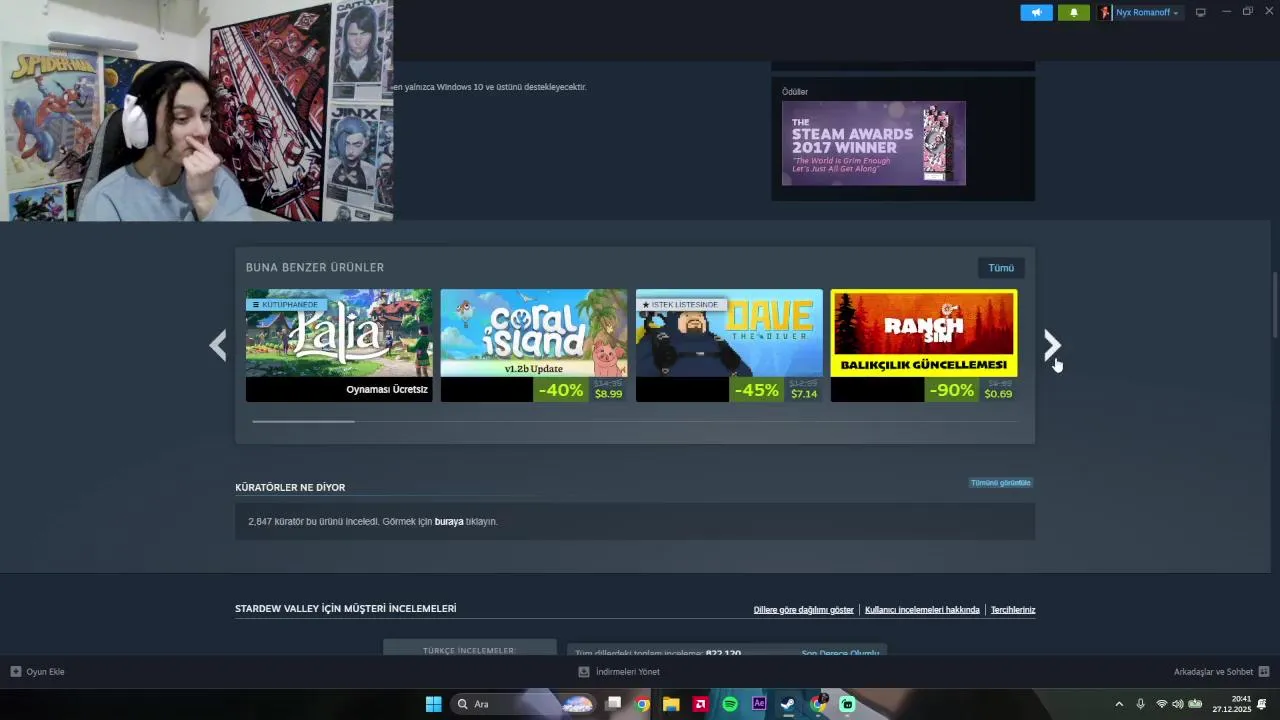
Task: Open the volume speaker tray icon
Action: (1177, 704)
